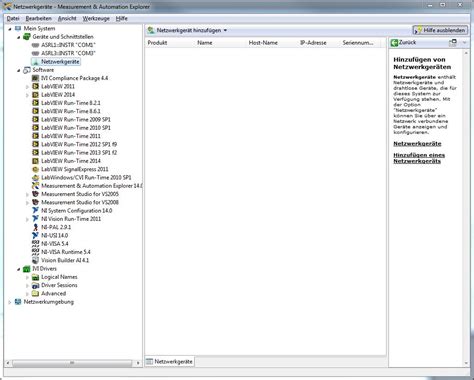474x380 pixels.
Task: Select LabVIEW Run-Time 2012 SP1 f9 row
Action: coord(79,144)
